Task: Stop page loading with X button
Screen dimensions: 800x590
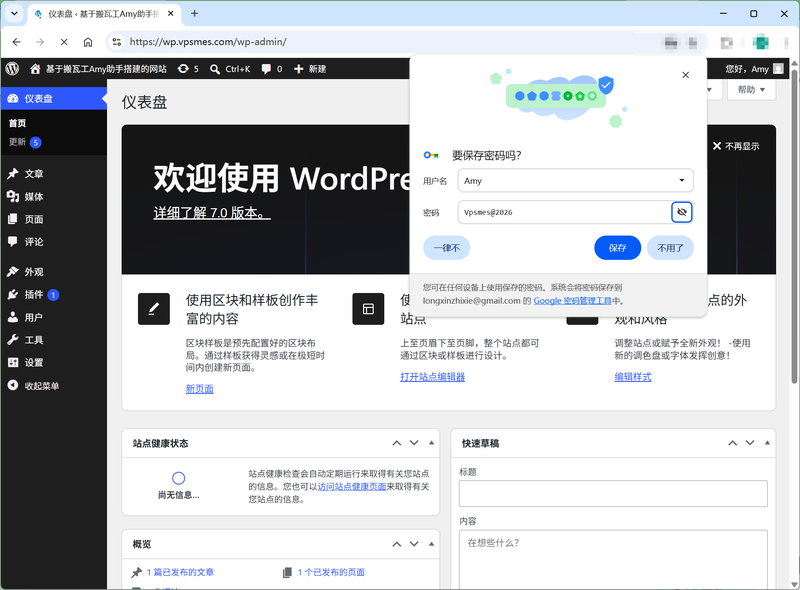Action: [64, 42]
